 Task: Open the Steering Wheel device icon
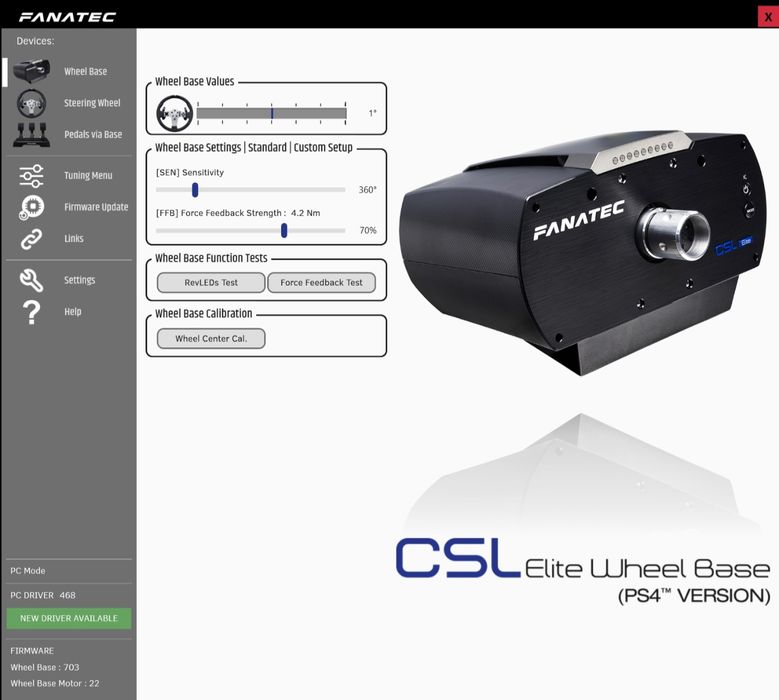[32, 103]
